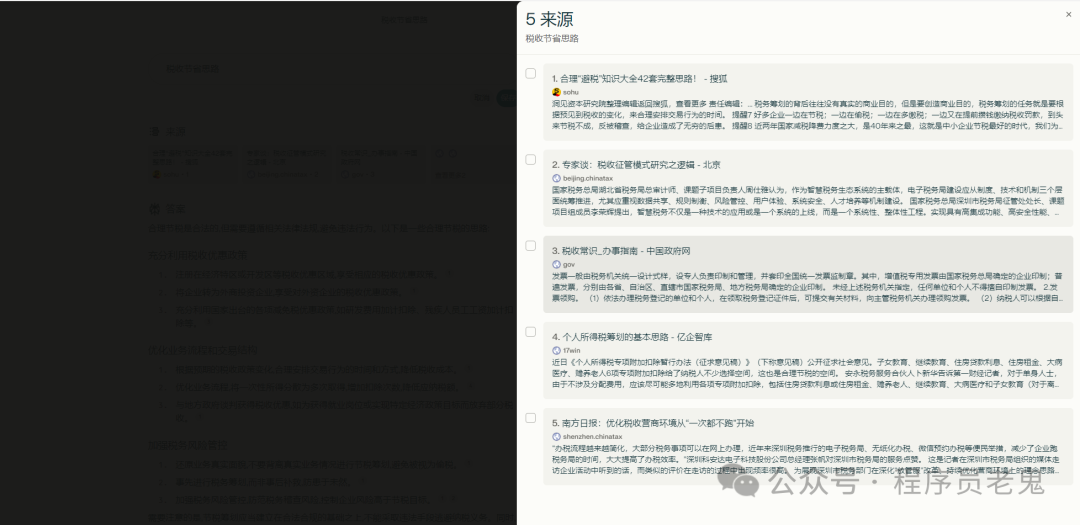1080x525 pixels.
Task: Open link 税收常识_办事指南 - 中国政府网
Action: [x=621, y=251]
